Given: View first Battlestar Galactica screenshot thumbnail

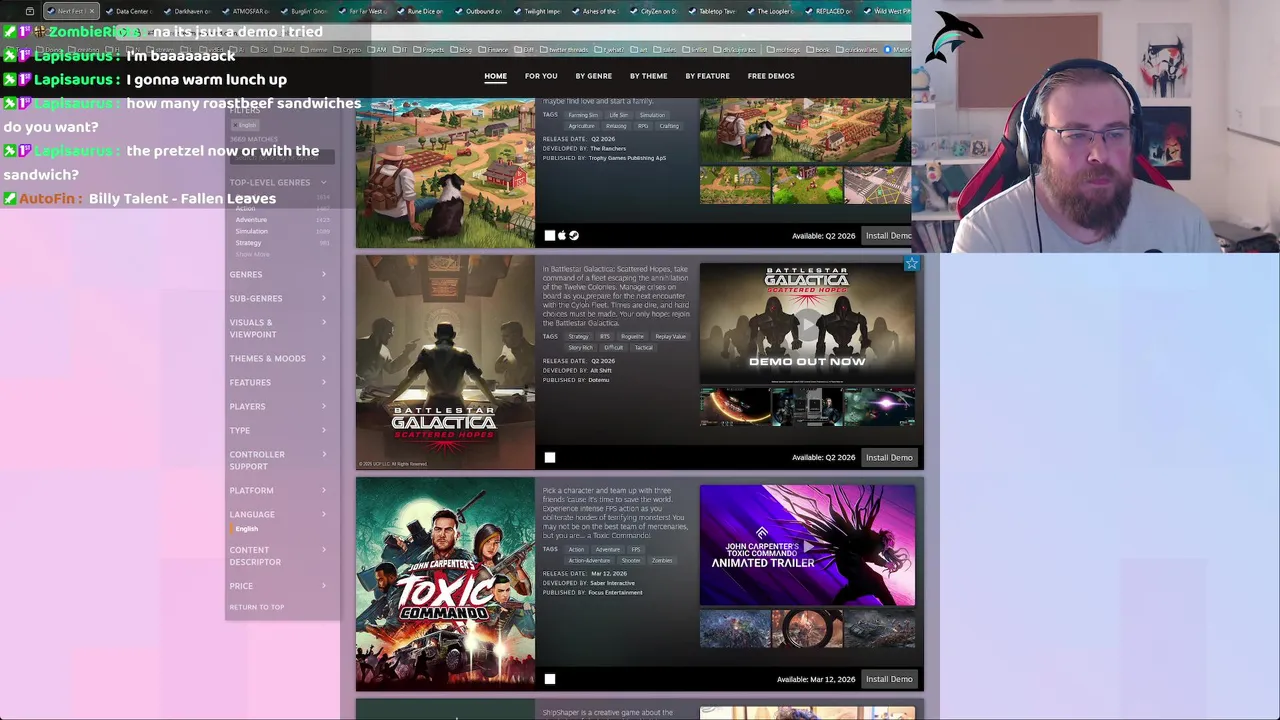Looking at the screenshot, I should (735, 408).
